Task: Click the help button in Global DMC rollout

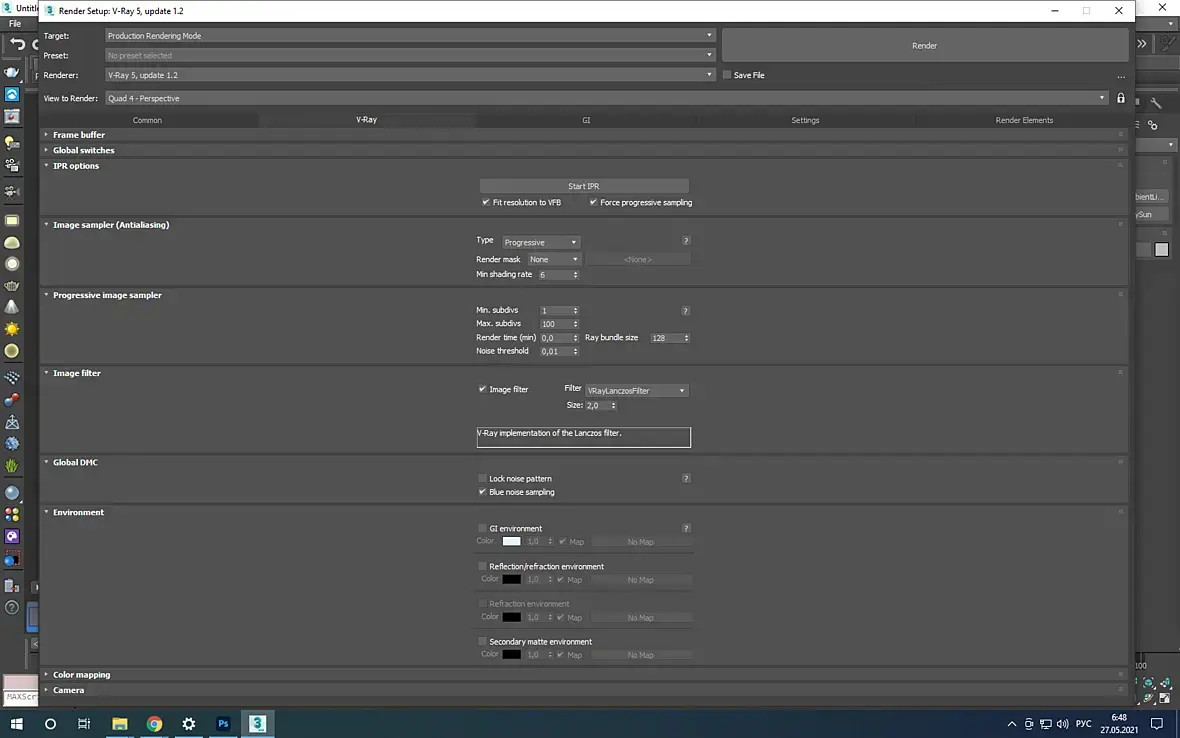Action: click(686, 478)
